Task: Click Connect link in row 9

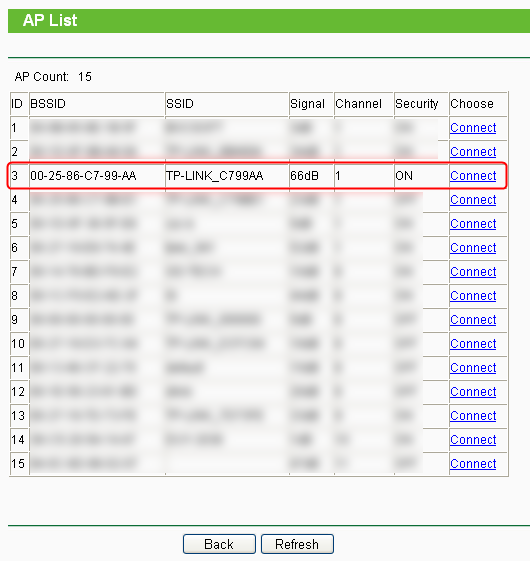Action: [x=473, y=319]
